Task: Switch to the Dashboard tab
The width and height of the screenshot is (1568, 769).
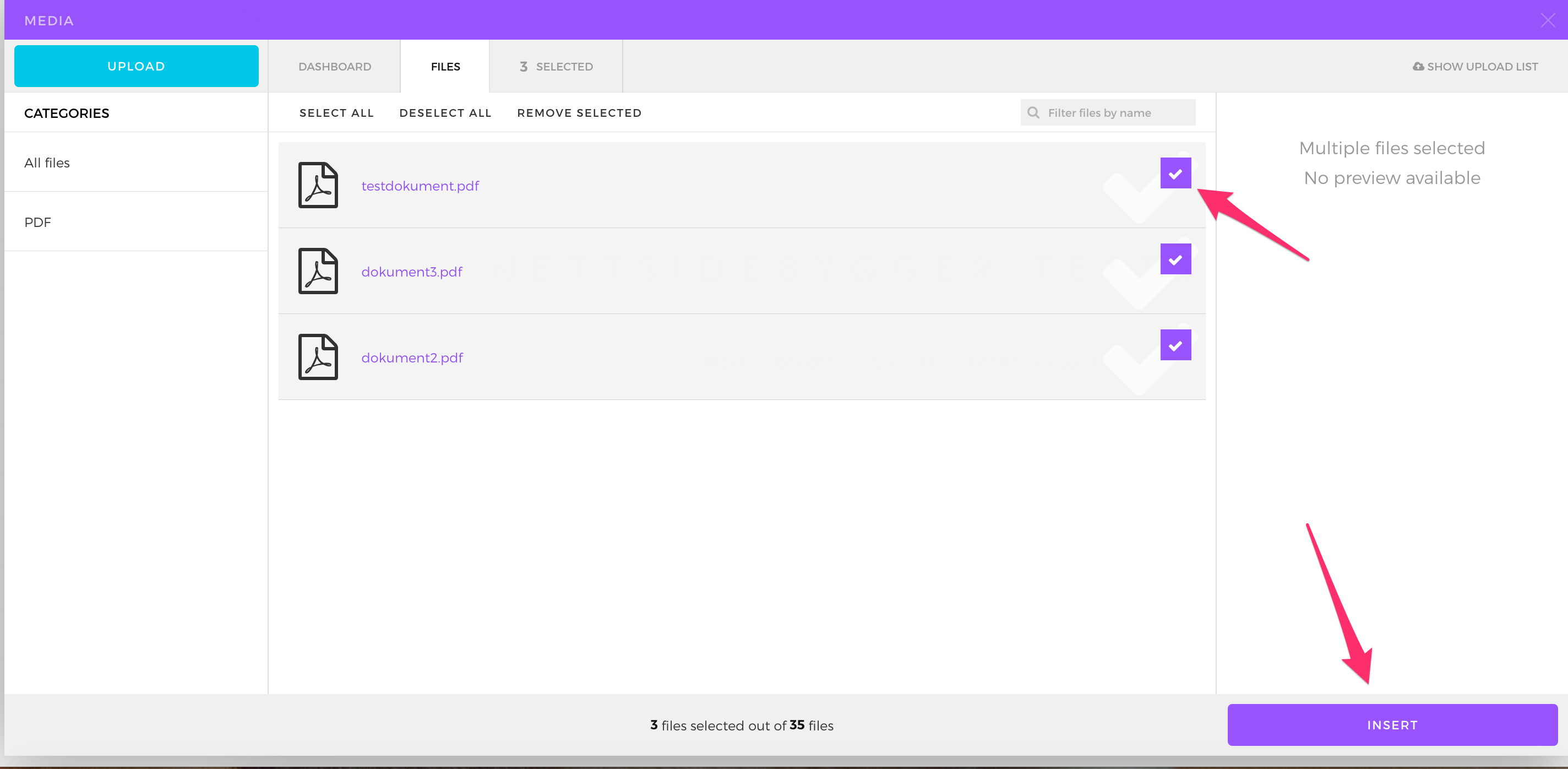Action: coord(334,66)
